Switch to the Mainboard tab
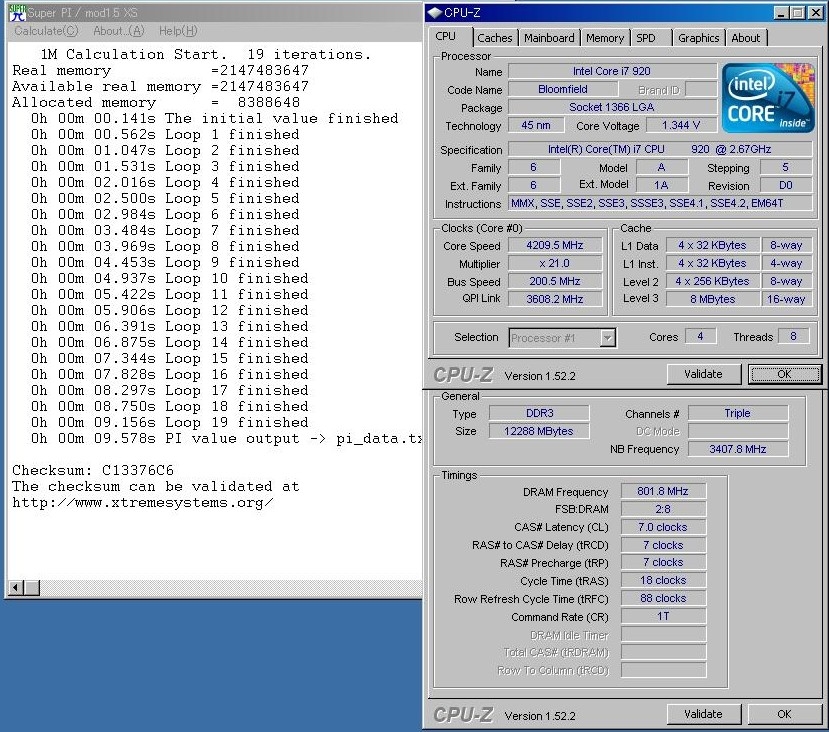Viewport: 829px width, 732px height. [549, 38]
